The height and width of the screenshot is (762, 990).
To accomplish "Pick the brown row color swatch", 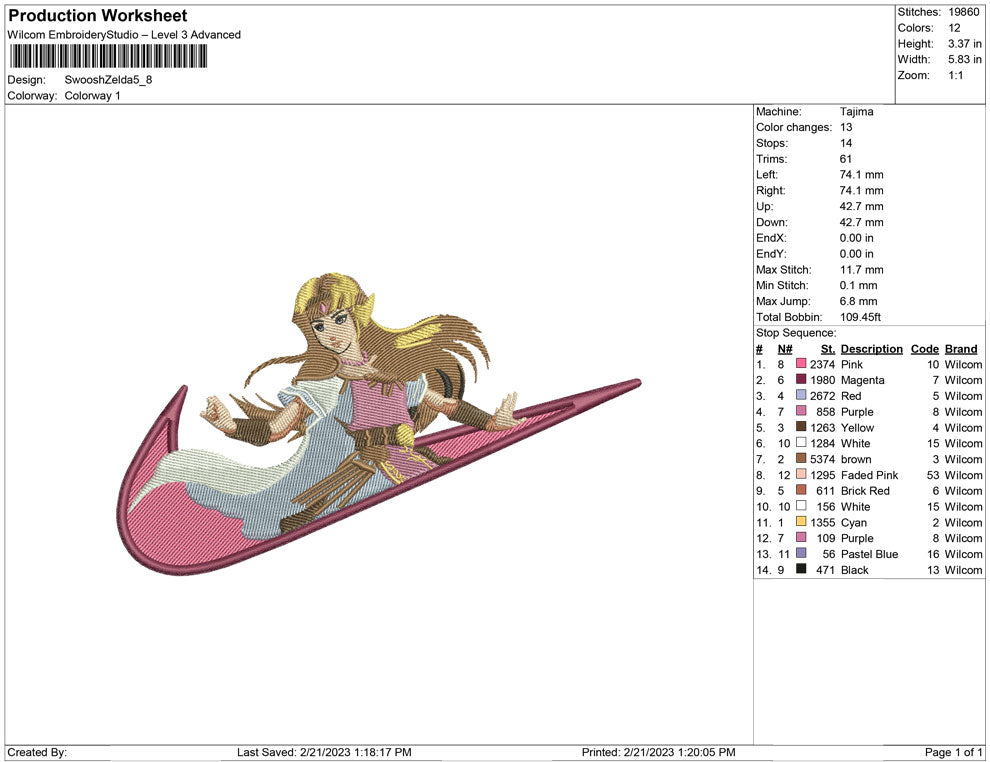I will coord(801,458).
